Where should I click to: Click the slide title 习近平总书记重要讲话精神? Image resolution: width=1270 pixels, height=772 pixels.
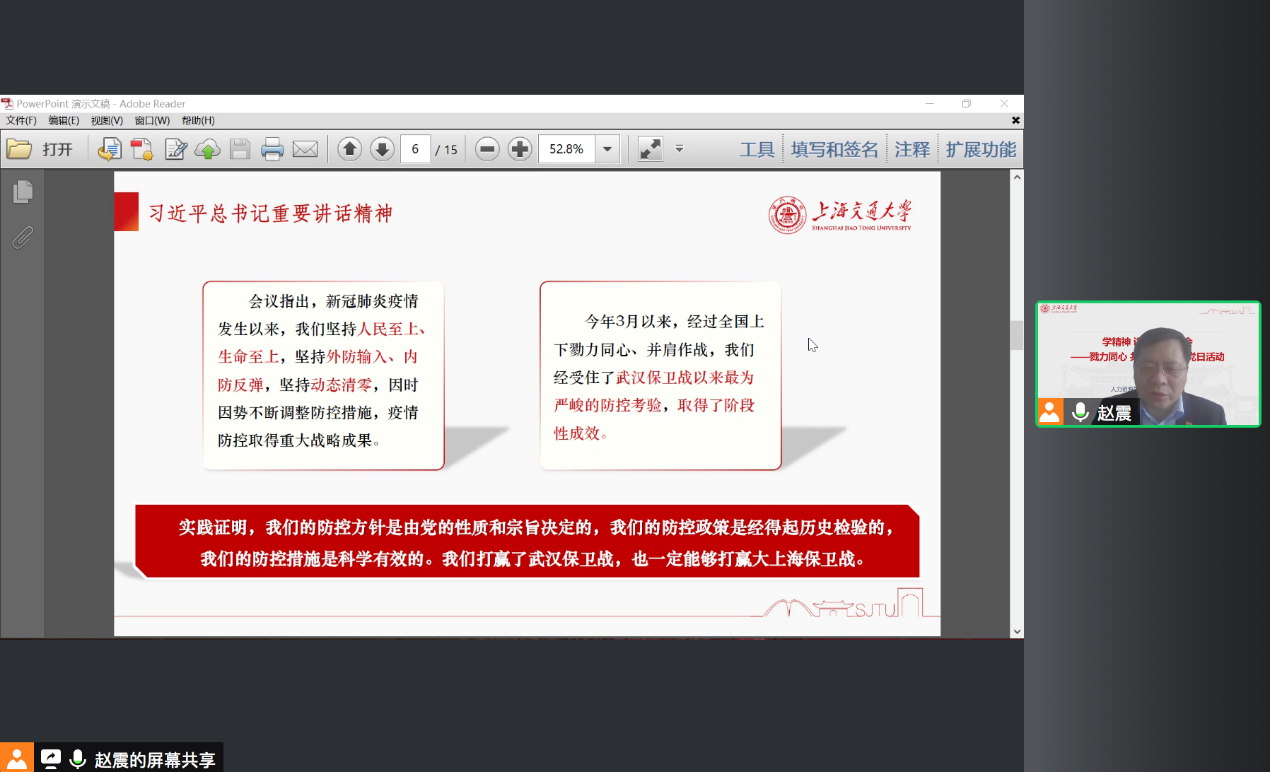(270, 213)
